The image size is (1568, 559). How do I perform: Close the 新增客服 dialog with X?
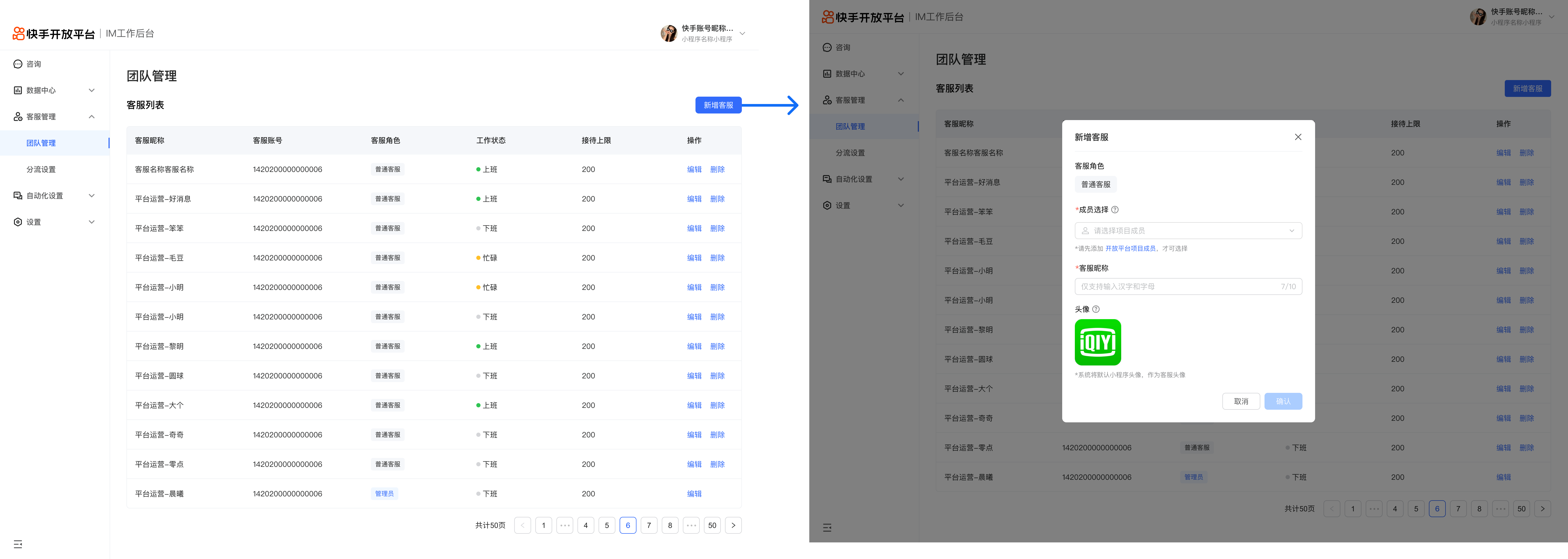tap(1298, 137)
